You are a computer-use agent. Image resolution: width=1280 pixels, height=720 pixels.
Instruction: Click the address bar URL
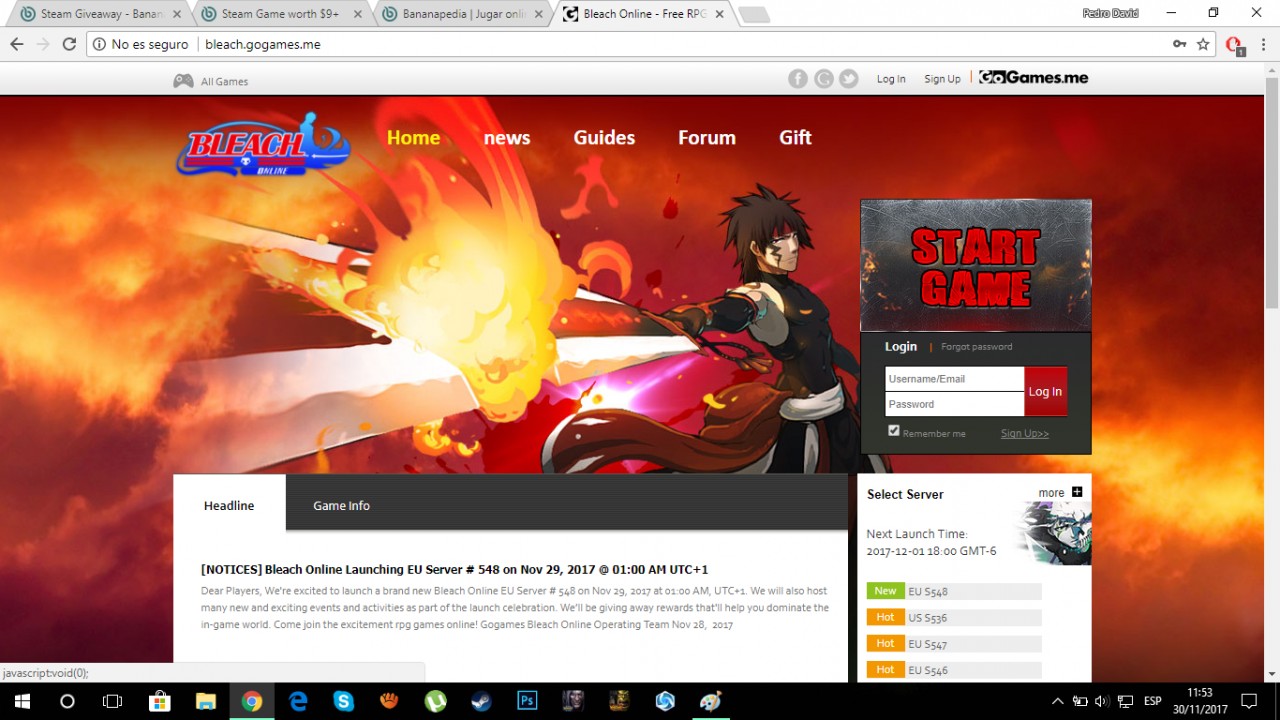point(263,44)
